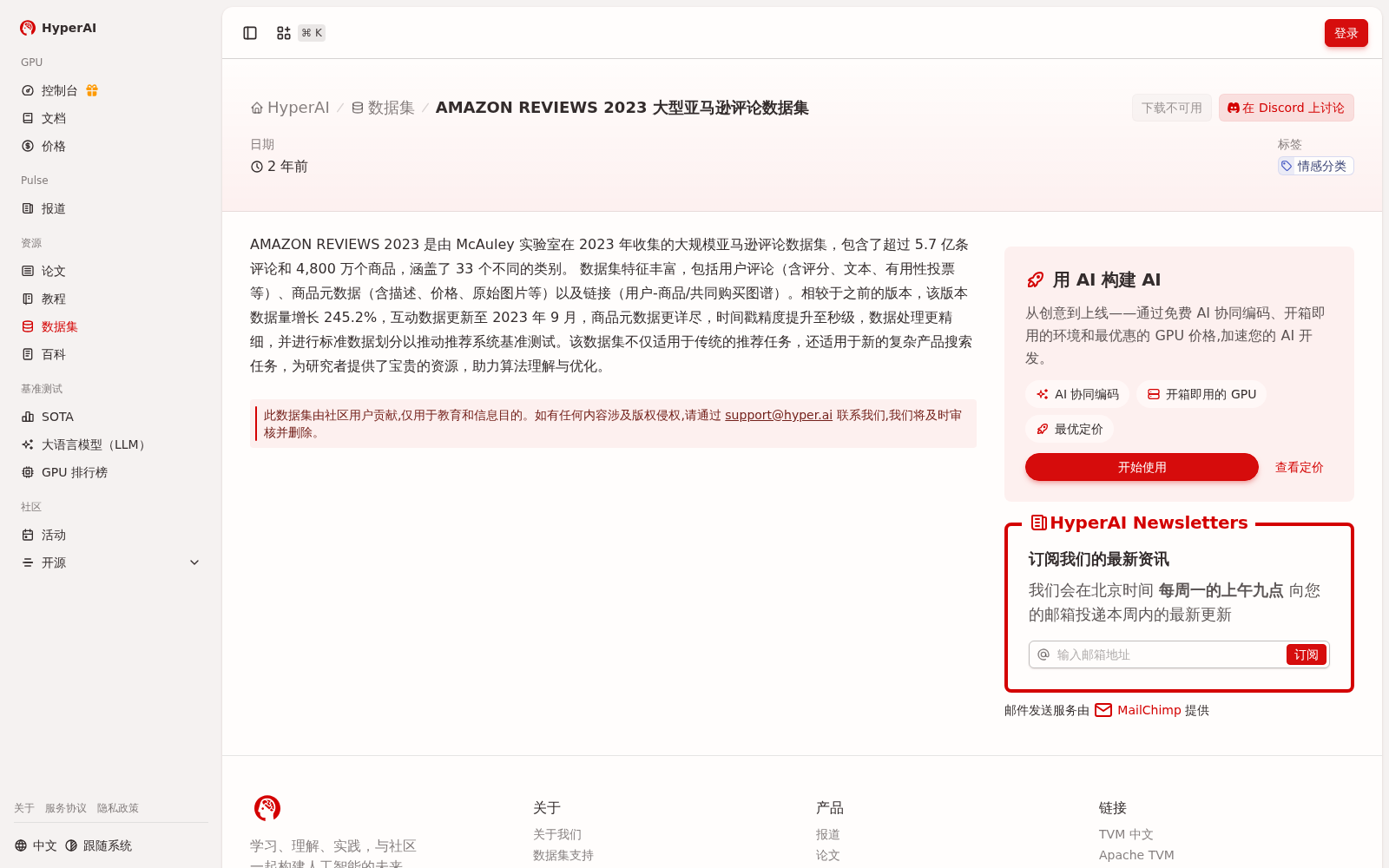
Task: Click the 开始使用 button
Action: pos(1142,467)
